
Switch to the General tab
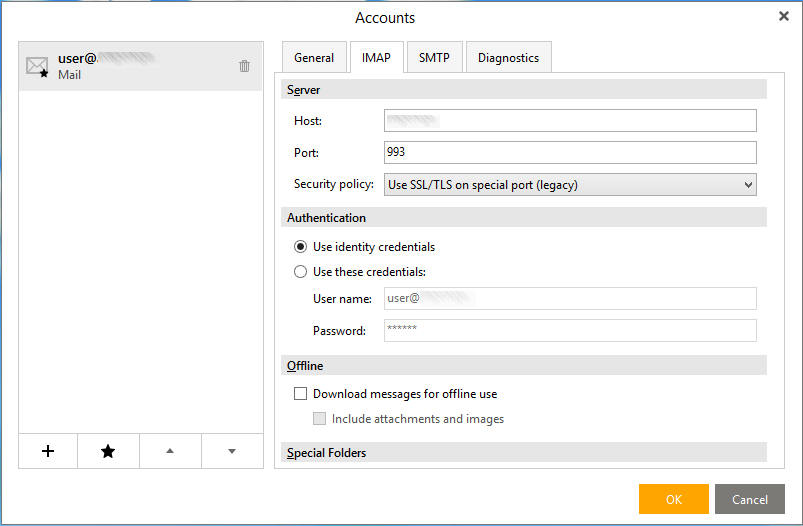click(314, 58)
